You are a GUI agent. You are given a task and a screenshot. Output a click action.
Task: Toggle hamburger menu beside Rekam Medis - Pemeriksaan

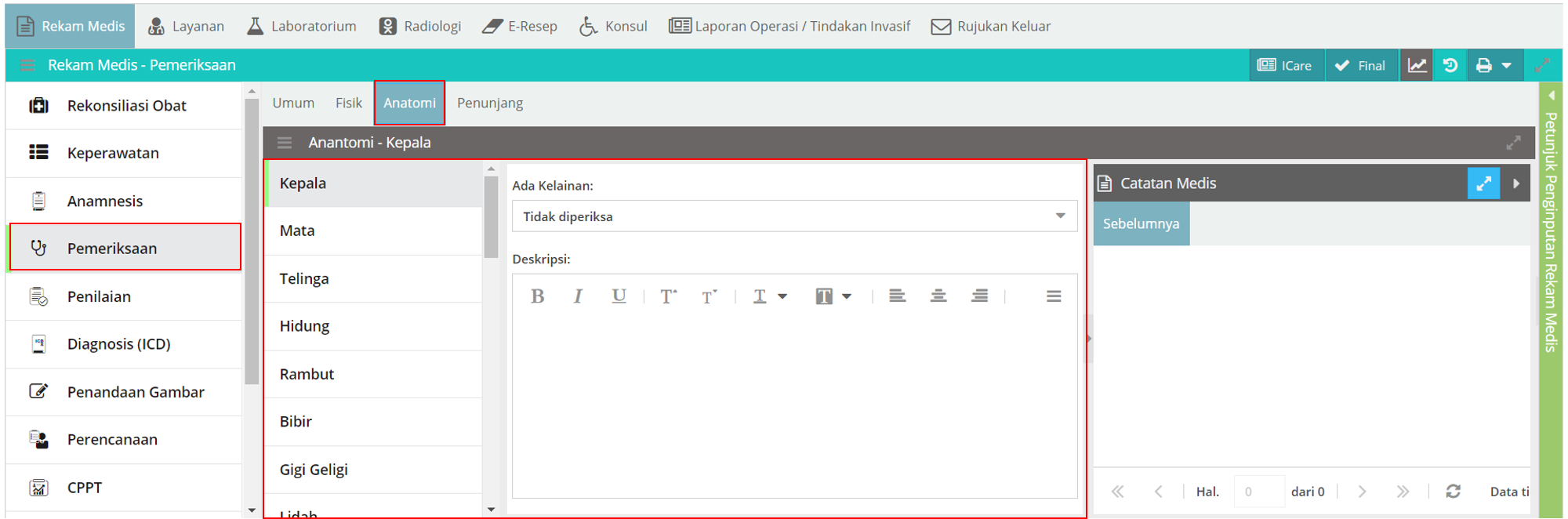point(27,65)
